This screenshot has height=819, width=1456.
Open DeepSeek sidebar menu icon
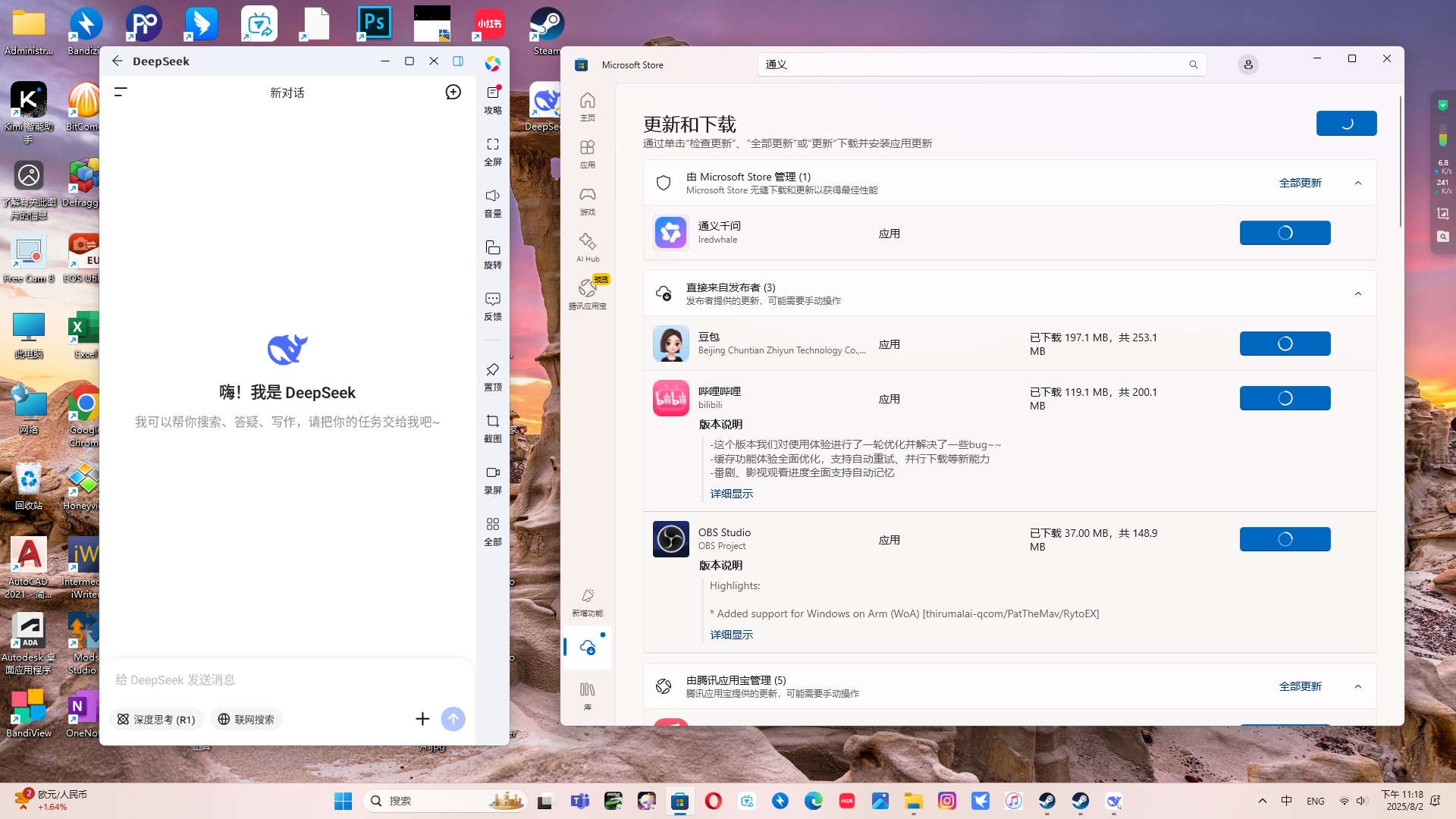(121, 92)
